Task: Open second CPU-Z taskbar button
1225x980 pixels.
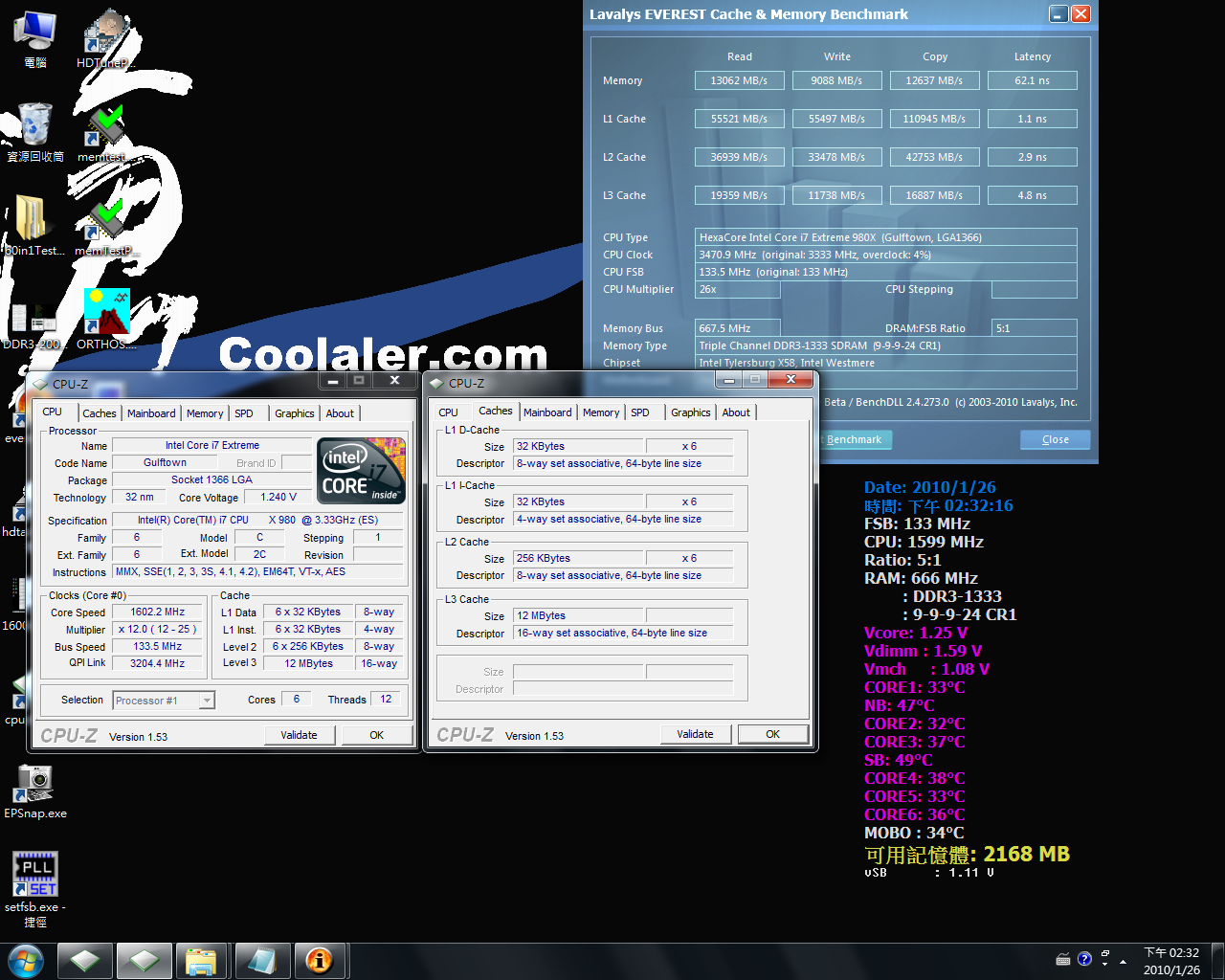Action: 145,960
